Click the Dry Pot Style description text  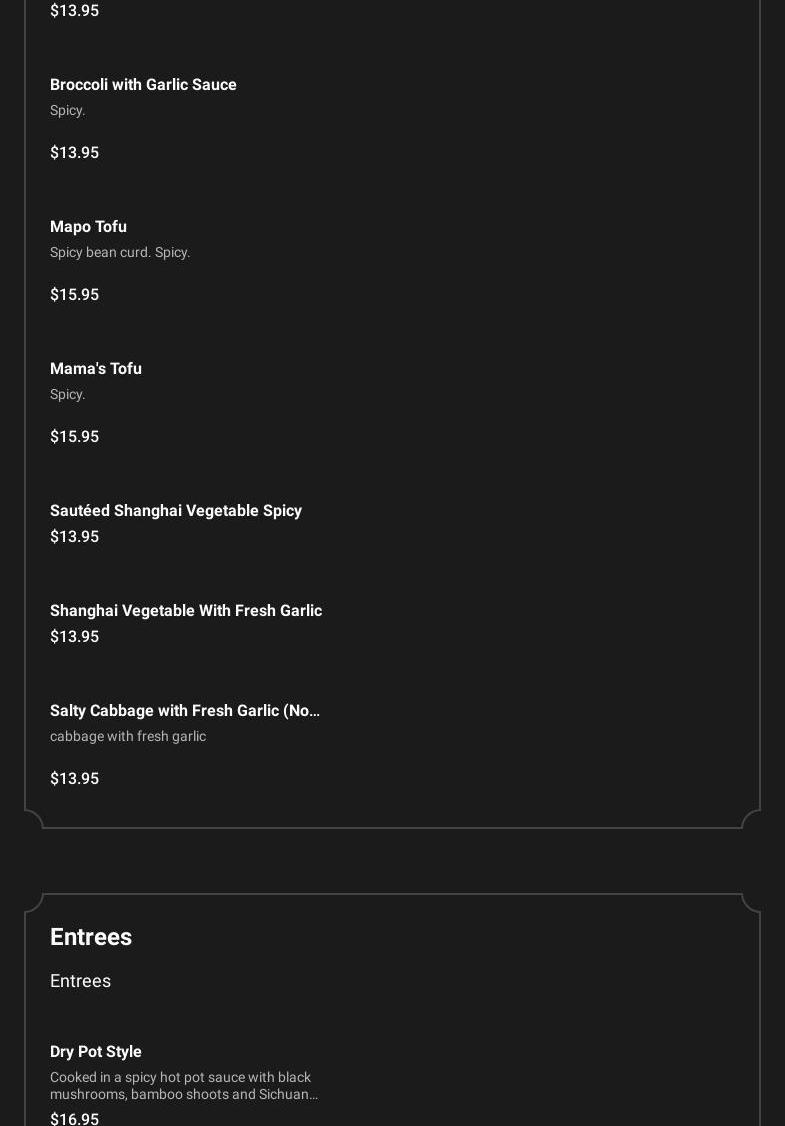click(184, 1086)
